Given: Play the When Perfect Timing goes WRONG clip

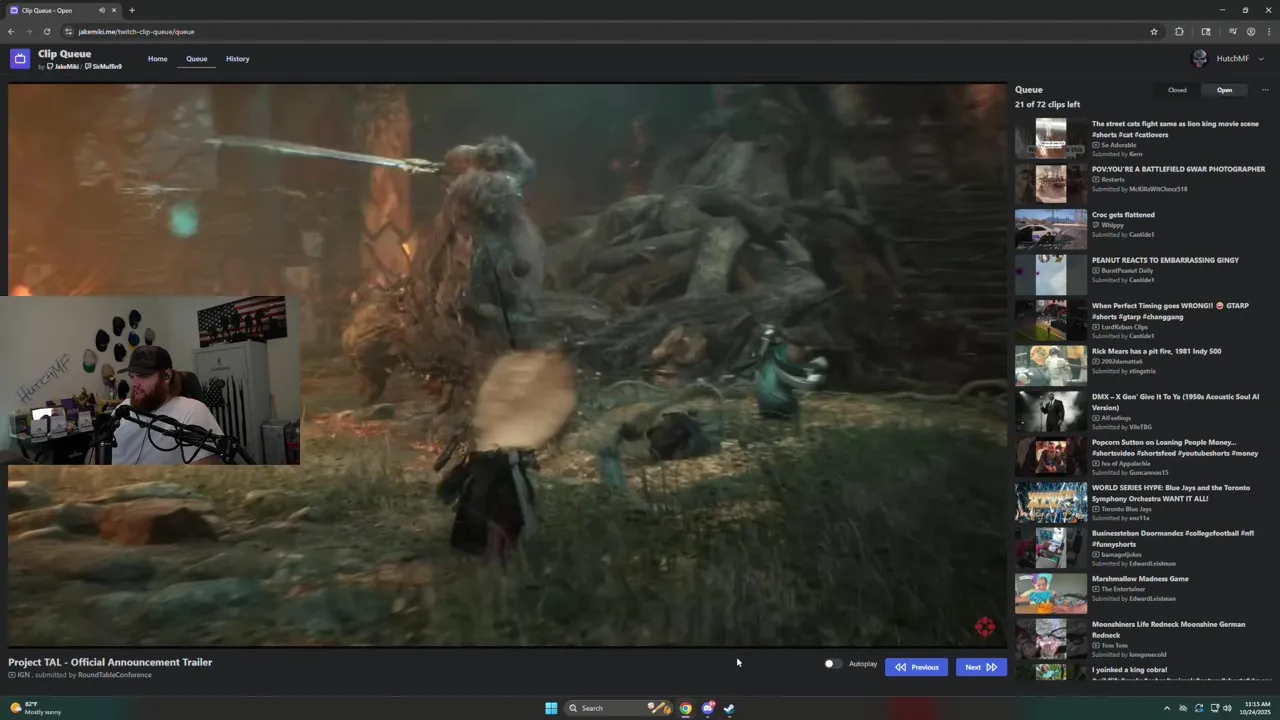Looking at the screenshot, I should coord(1140,320).
